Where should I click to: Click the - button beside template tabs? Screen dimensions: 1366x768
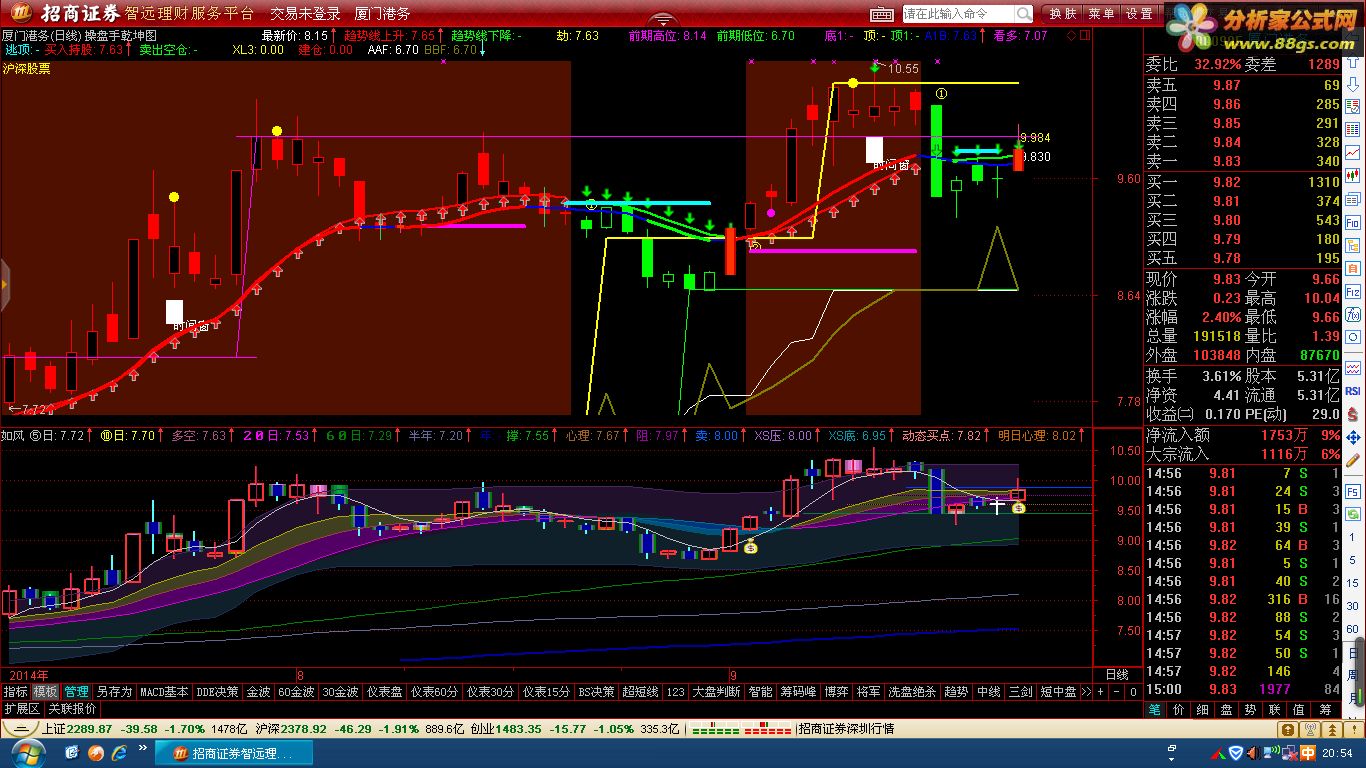[1117, 692]
